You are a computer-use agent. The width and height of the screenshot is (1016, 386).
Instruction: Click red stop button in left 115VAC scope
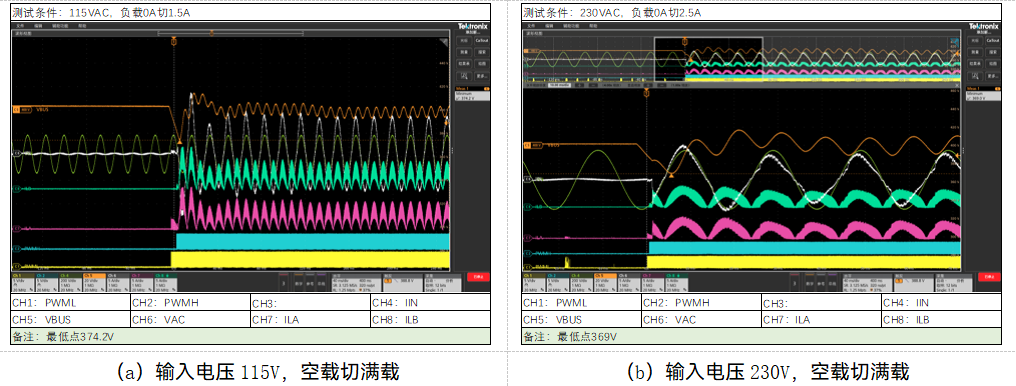click(478, 277)
